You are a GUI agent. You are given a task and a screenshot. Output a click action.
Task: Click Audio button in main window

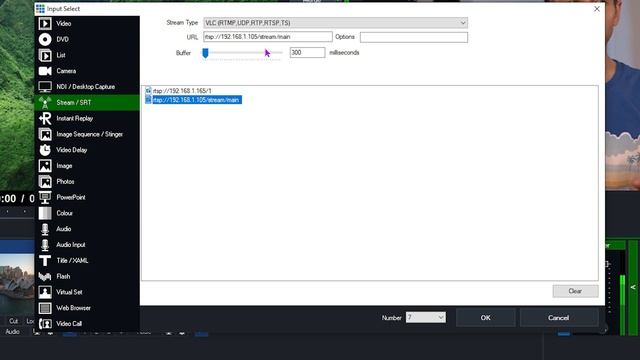coord(12,332)
